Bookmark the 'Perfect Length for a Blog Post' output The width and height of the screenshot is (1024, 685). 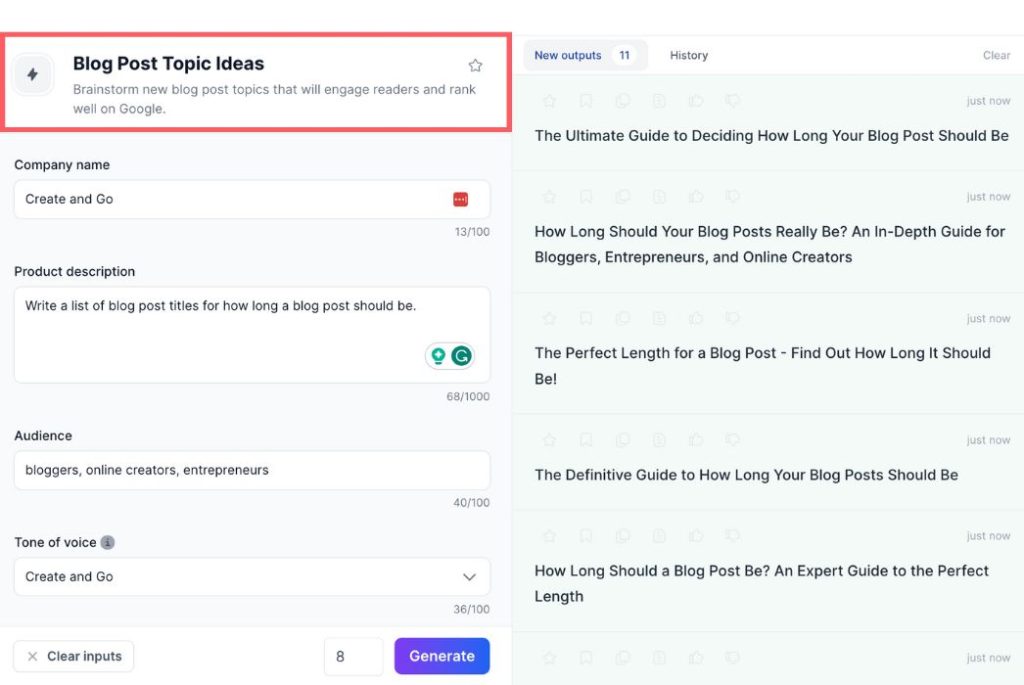586,318
